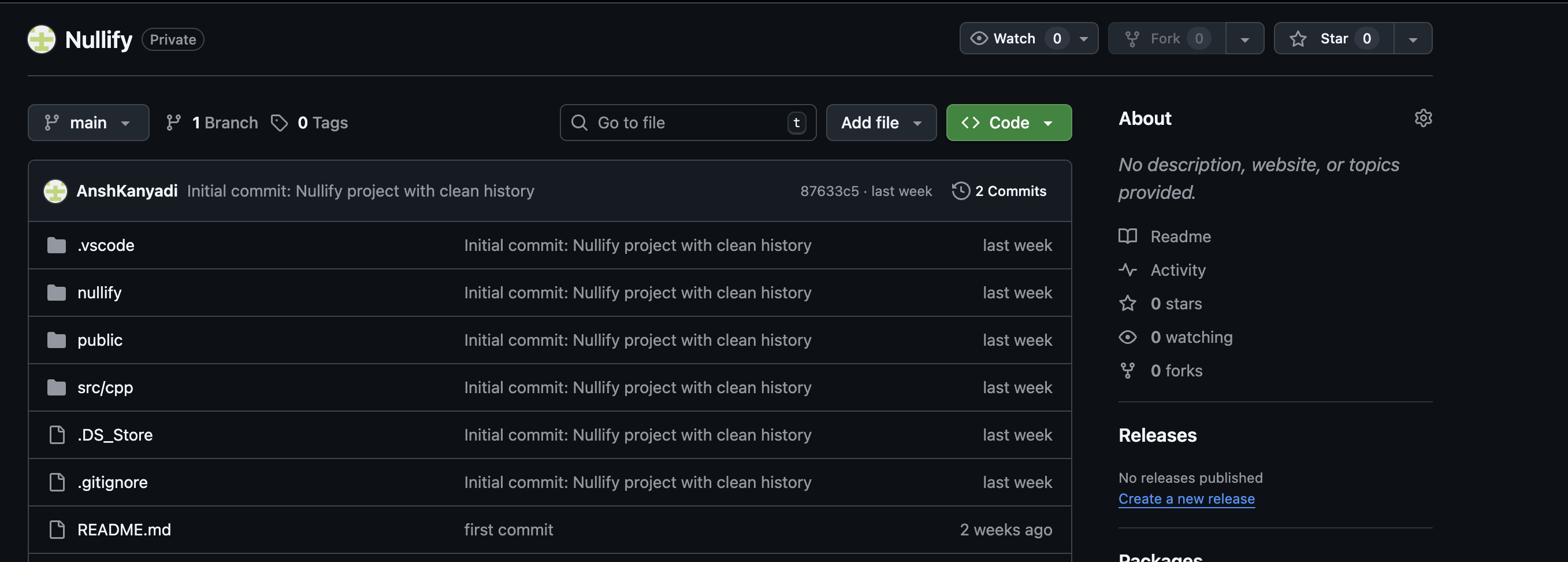This screenshot has height=562, width=1568.
Task: Open the src/cpp folder
Action: coord(105,387)
